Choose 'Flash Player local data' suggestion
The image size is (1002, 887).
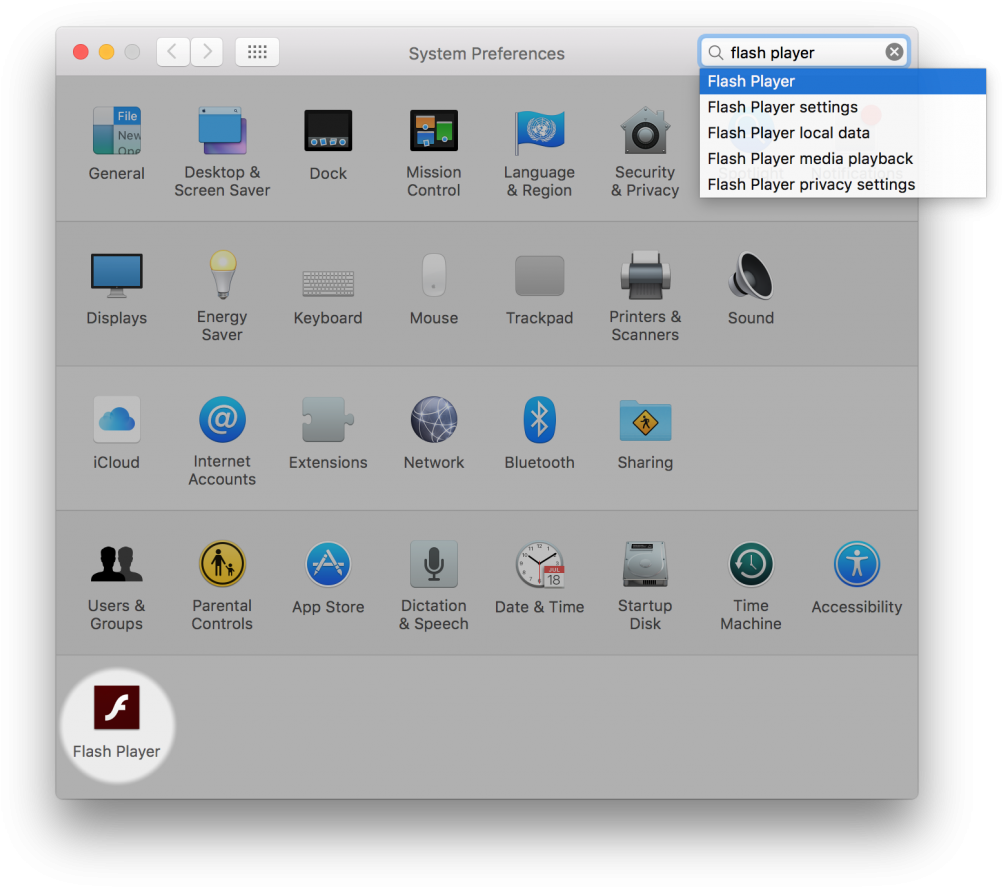[842, 133]
